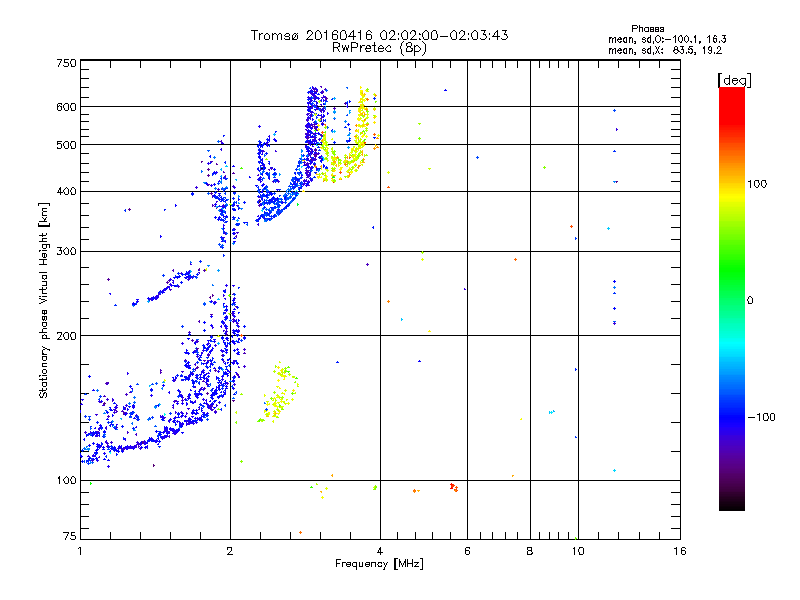Viewport: 800px width, 600px height.
Task: Click the 'mean, sd,O:-100.1, 16.3' statistics line
Action: [667, 39]
